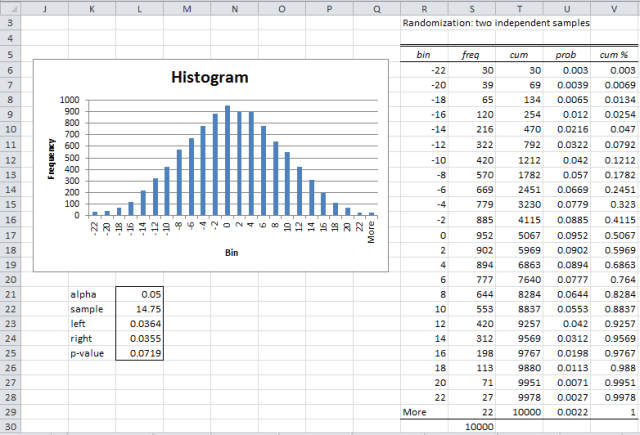This screenshot has width=640, height=435.
Task: Select row header 29
Action: pos(10,412)
